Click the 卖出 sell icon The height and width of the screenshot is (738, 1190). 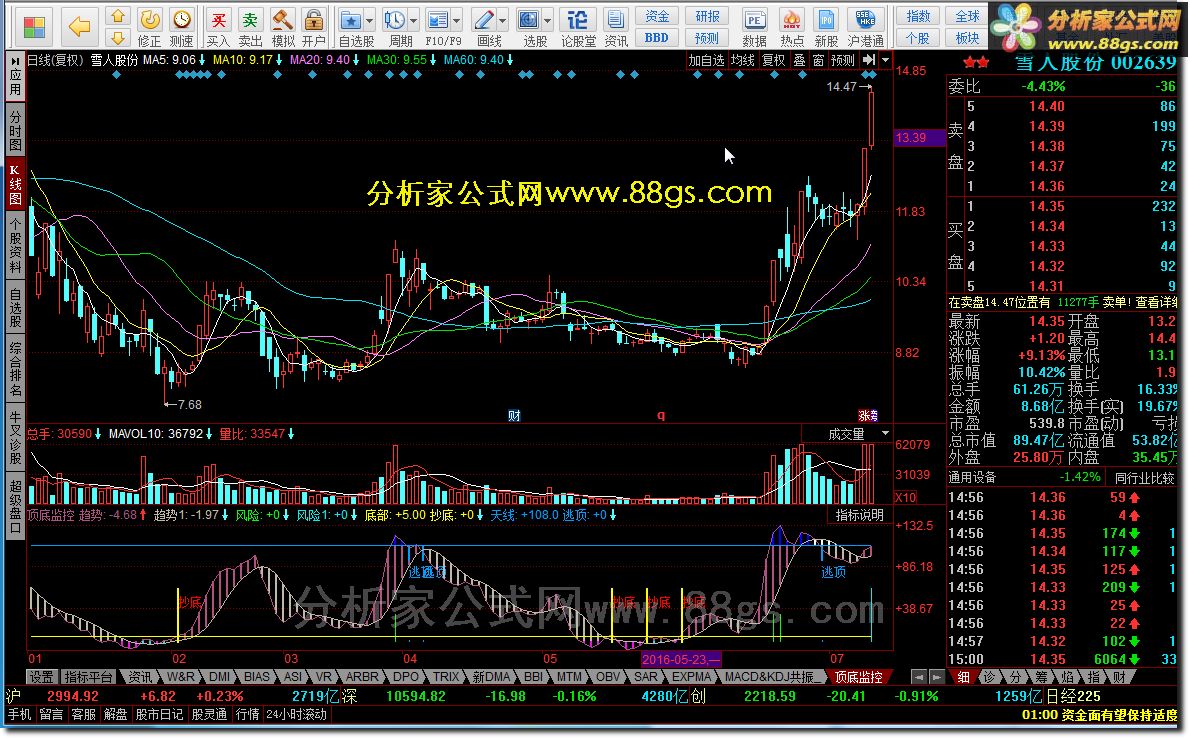coord(250,27)
